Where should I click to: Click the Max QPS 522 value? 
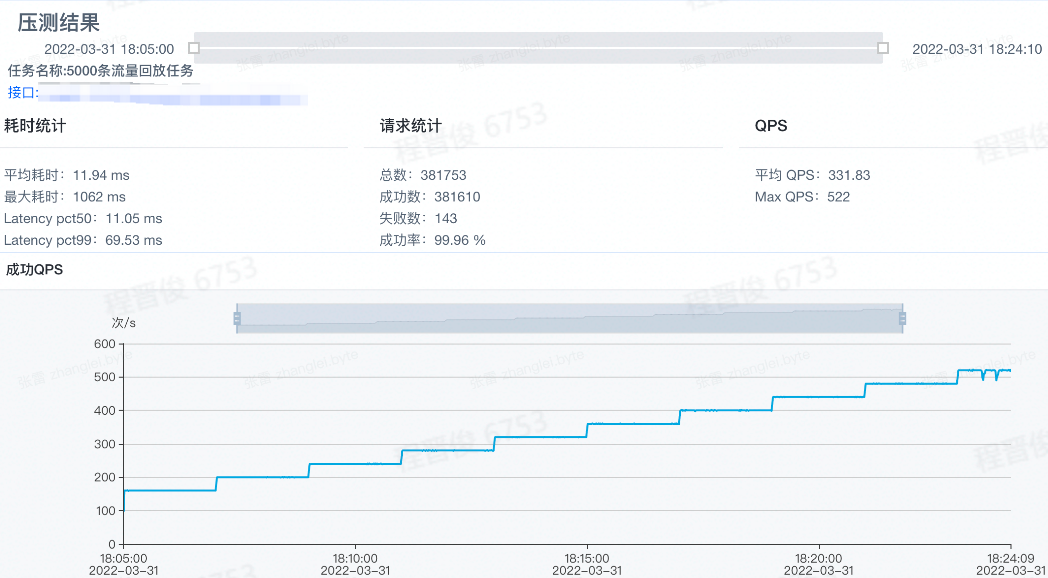coord(838,197)
